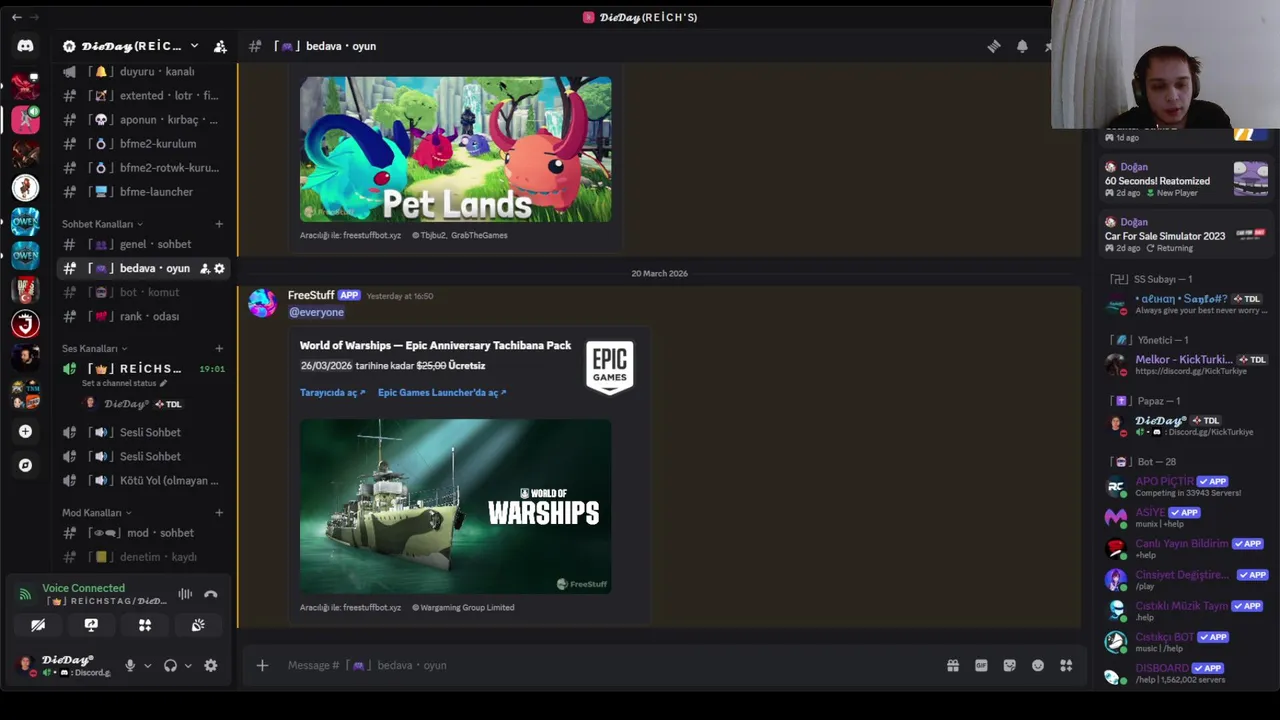Disconnect from voice with hang-up icon
Image resolution: width=1280 pixels, height=720 pixels.
(211, 594)
